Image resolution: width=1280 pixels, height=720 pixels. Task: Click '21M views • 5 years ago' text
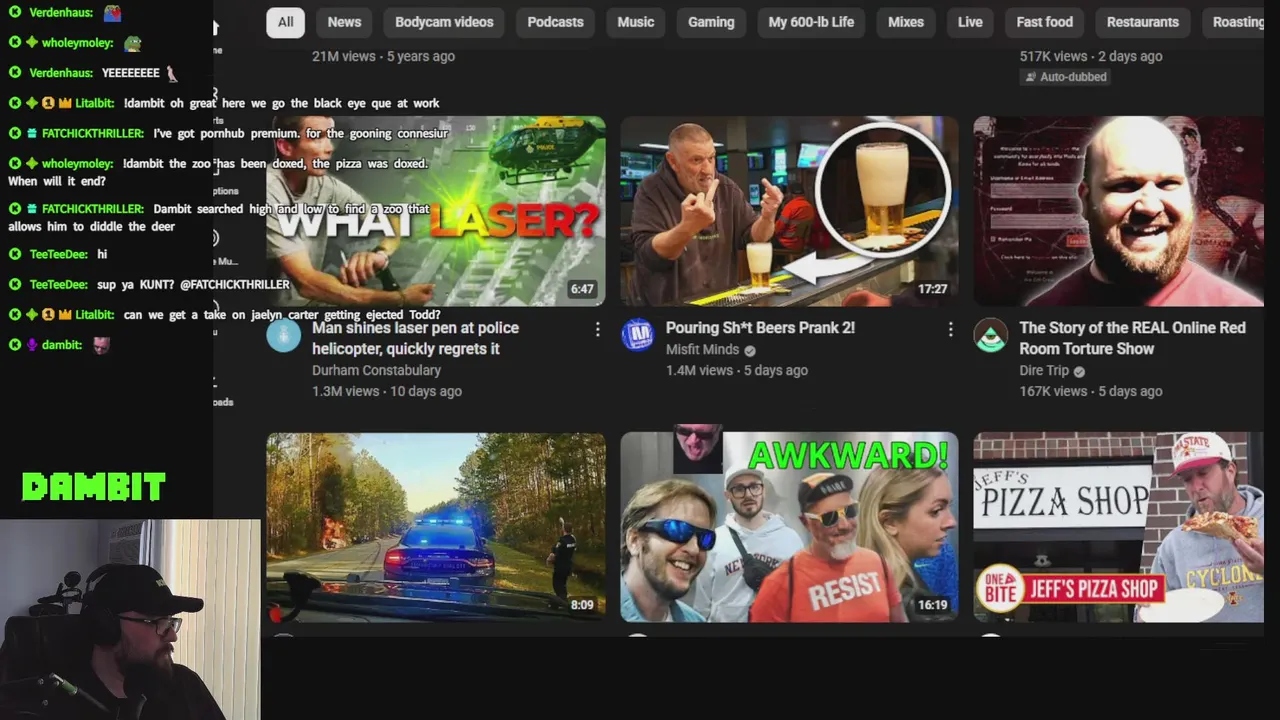[384, 56]
